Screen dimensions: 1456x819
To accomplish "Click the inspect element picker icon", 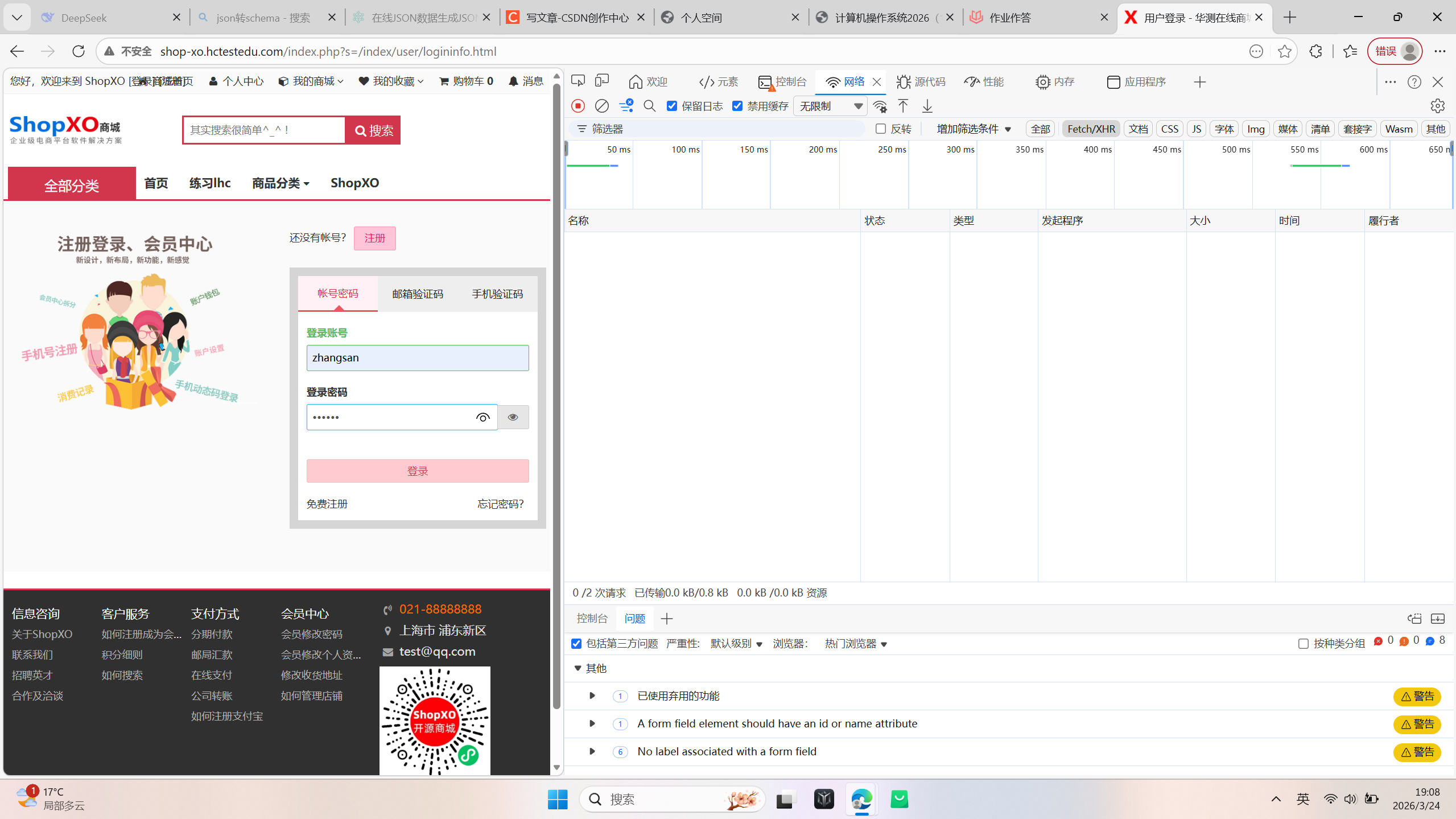I will (578, 81).
